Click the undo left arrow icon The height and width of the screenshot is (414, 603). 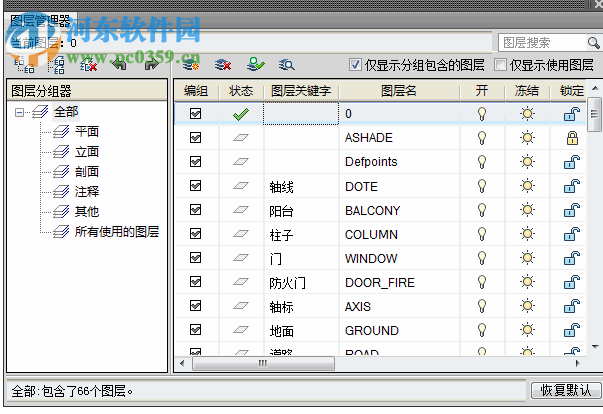pos(120,65)
